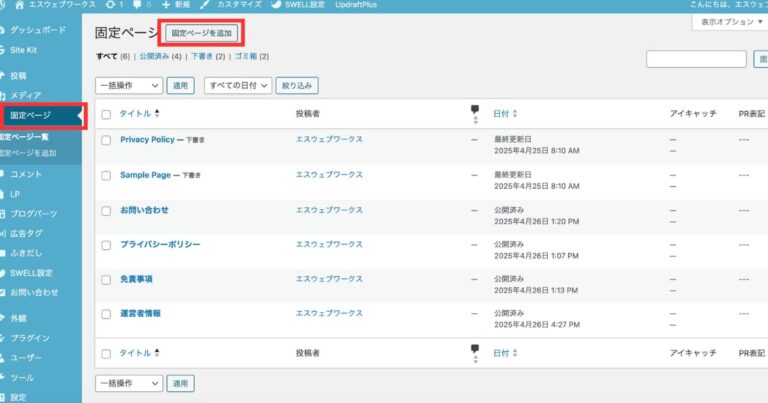The width and height of the screenshot is (768, 403).
Task: Click sort arrows next to タイトル header
Action: [156, 114]
